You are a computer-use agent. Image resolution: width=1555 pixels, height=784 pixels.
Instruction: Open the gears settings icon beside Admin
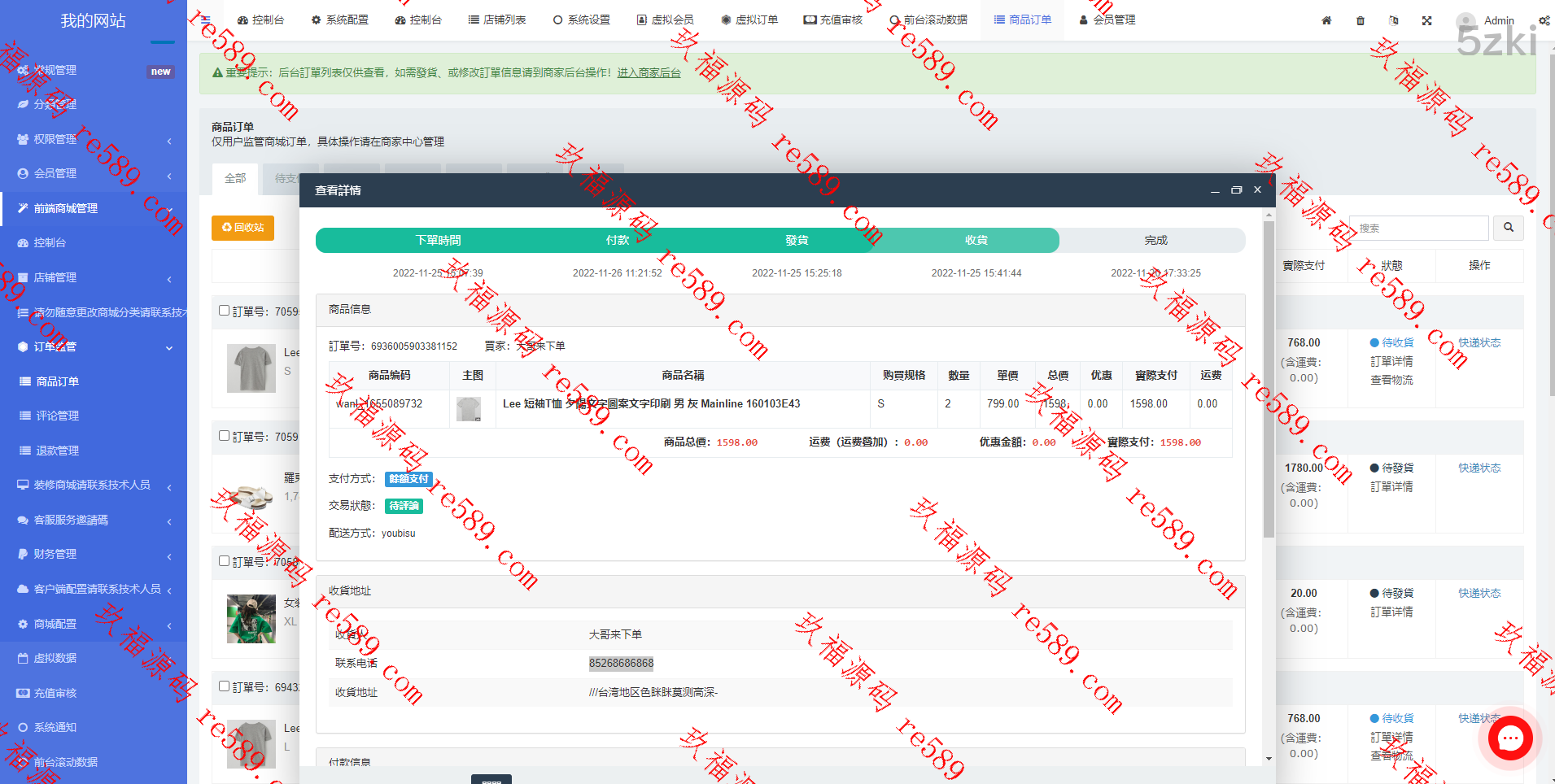(1544, 20)
